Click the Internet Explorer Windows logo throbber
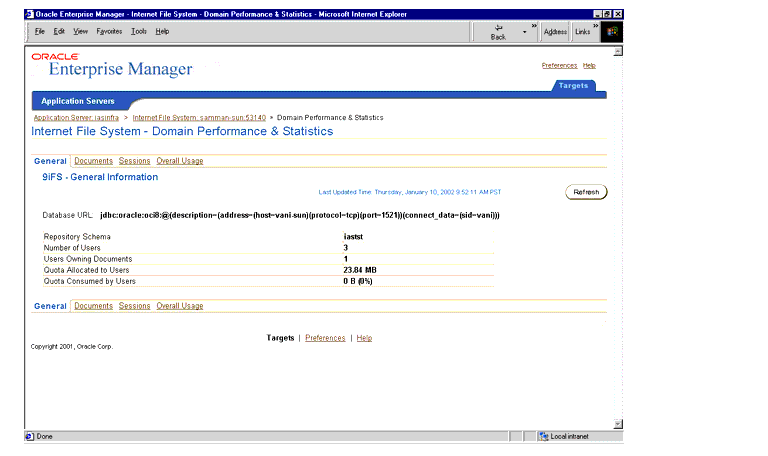This screenshot has width=768, height=456. pyautogui.click(x=612, y=32)
